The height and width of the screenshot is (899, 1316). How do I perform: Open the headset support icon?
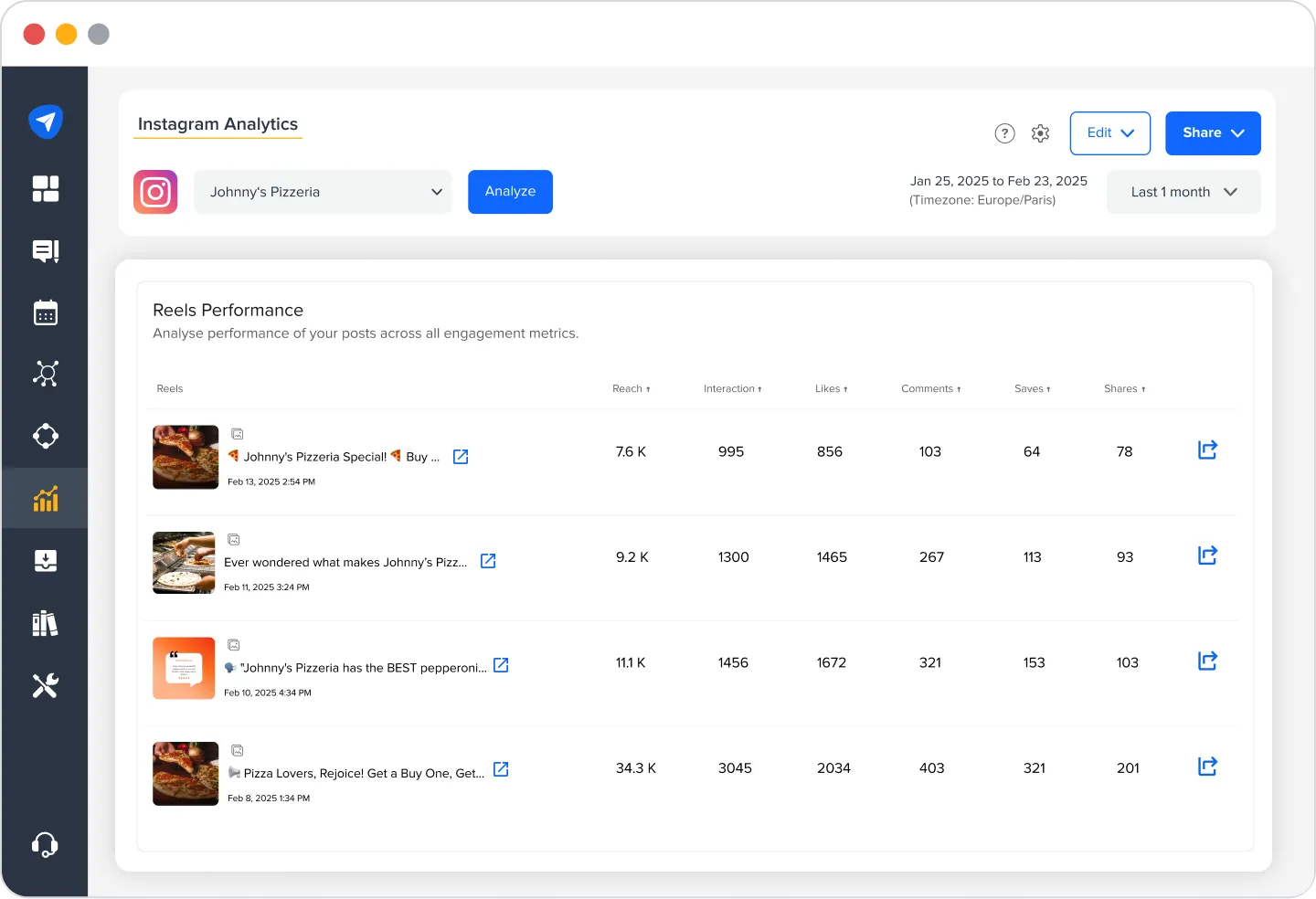45,844
